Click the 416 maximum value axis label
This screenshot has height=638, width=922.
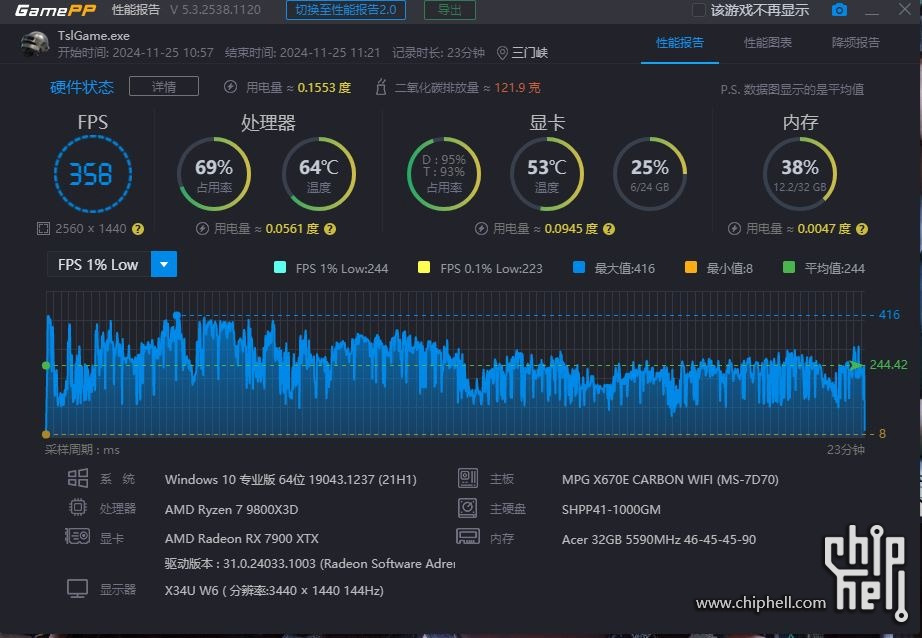point(889,315)
